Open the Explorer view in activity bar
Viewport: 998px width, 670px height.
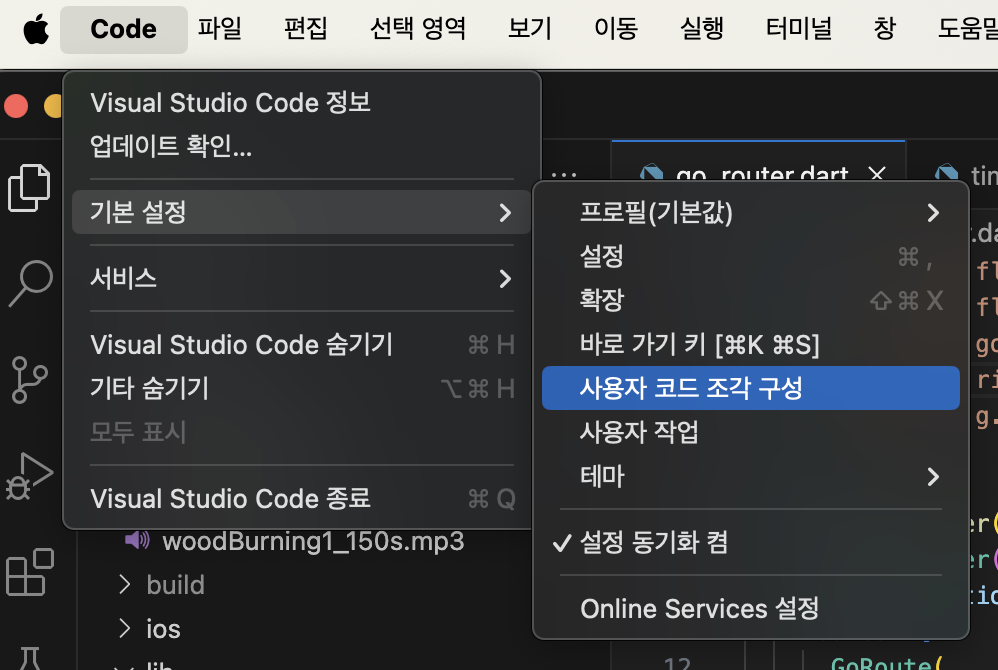(x=29, y=188)
